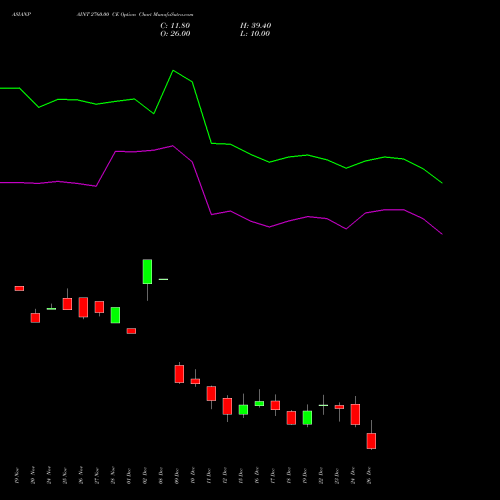Select the red candle for 09 Dec
Viewport: 500px width, 500px height.
179,374
